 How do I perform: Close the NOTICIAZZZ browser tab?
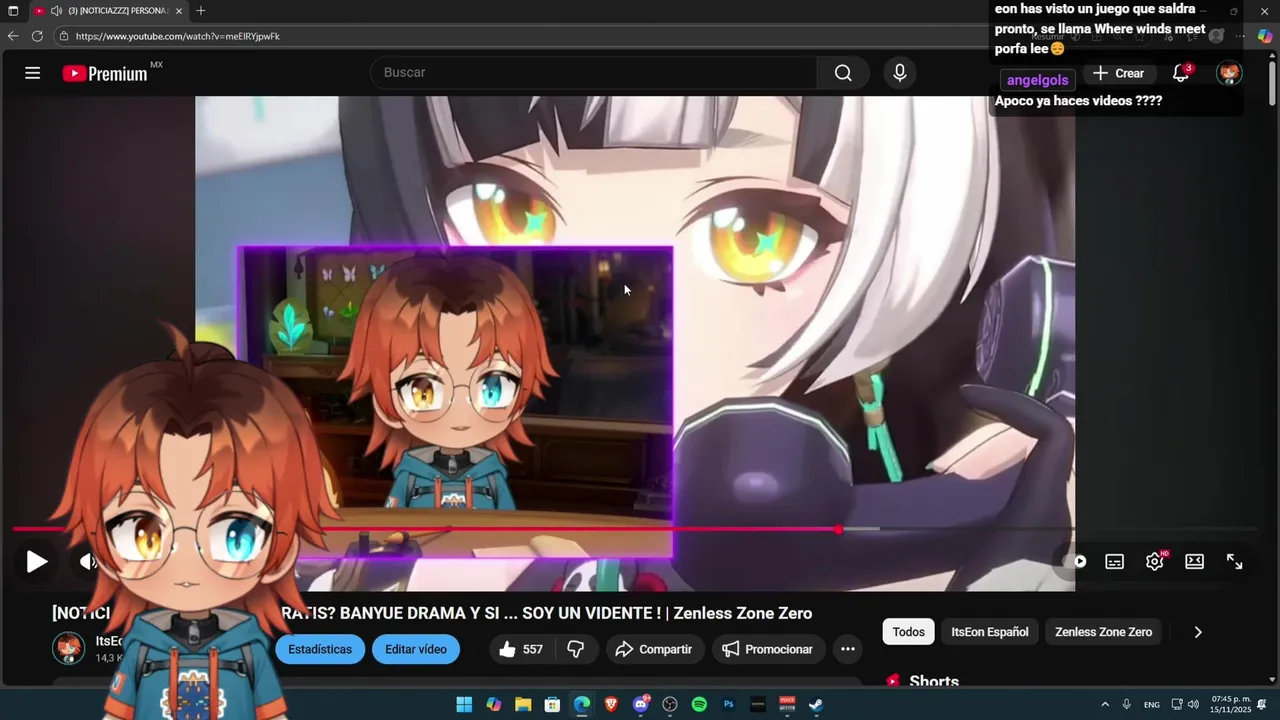pyautogui.click(x=179, y=10)
